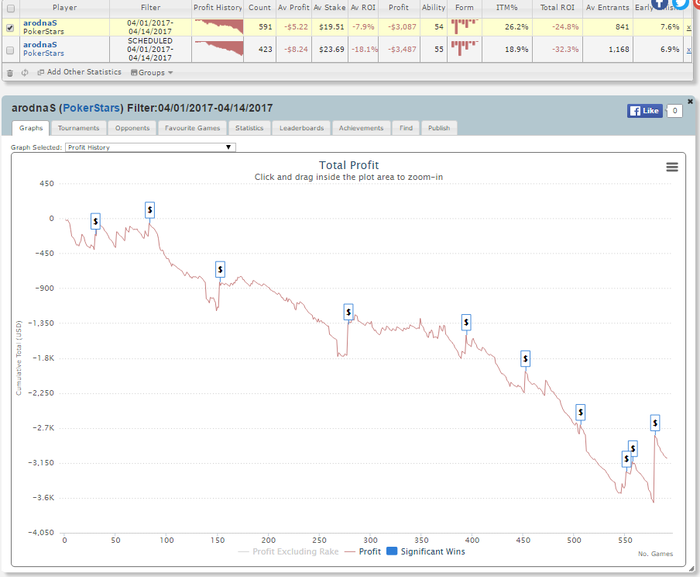
Task: Click the significant win marker near game 280
Action: coord(349,312)
